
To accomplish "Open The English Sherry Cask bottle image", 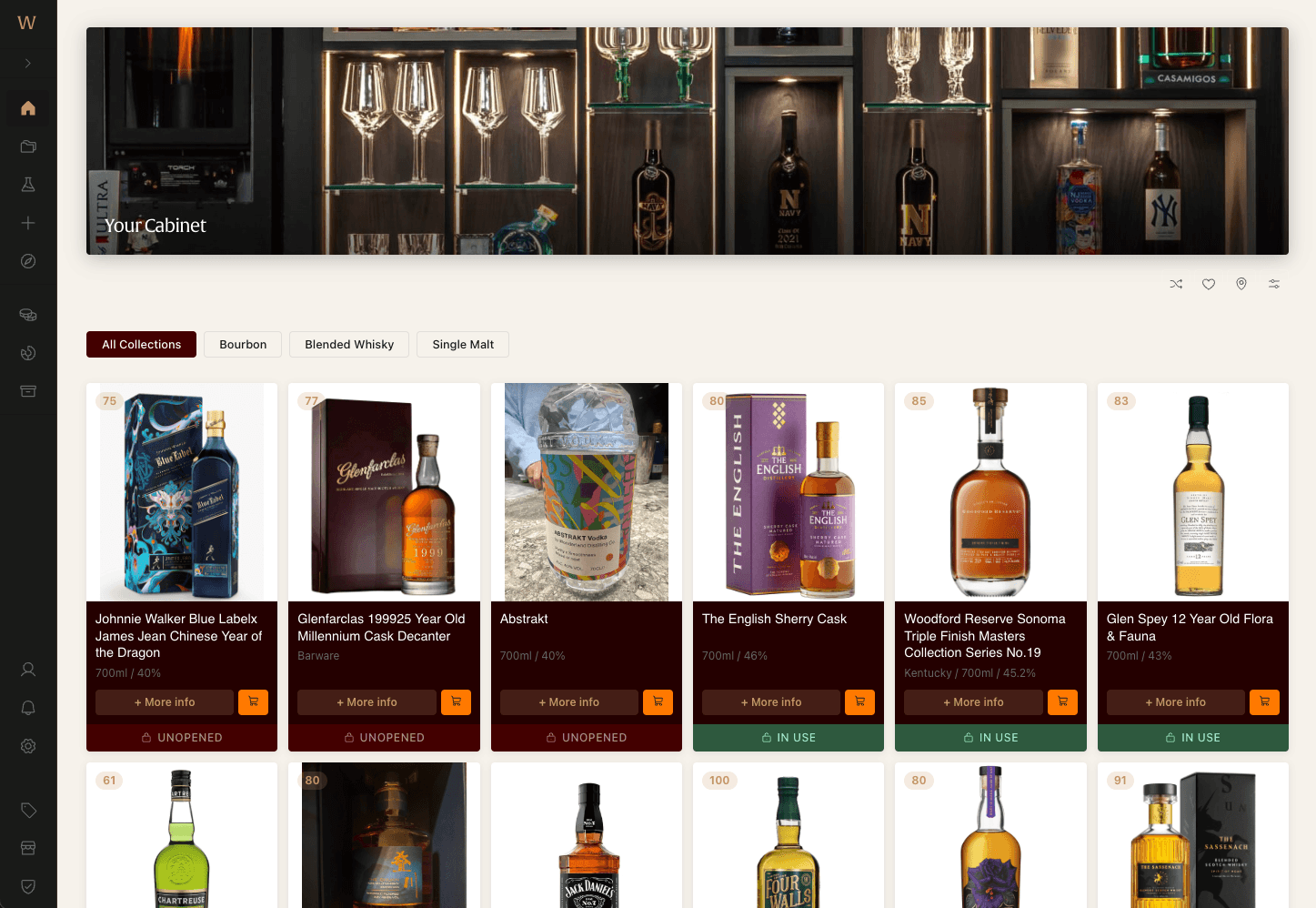I will [789, 492].
